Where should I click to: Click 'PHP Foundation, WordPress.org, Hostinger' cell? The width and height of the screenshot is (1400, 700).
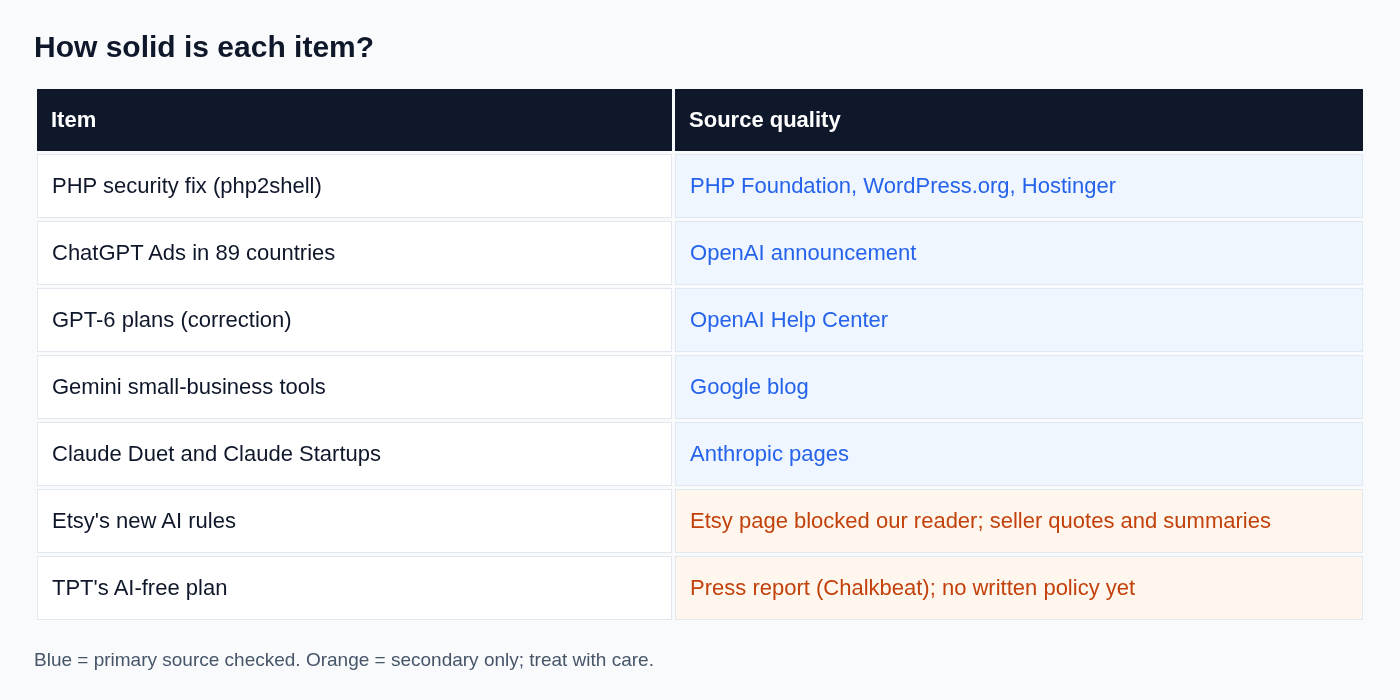tap(1019, 186)
